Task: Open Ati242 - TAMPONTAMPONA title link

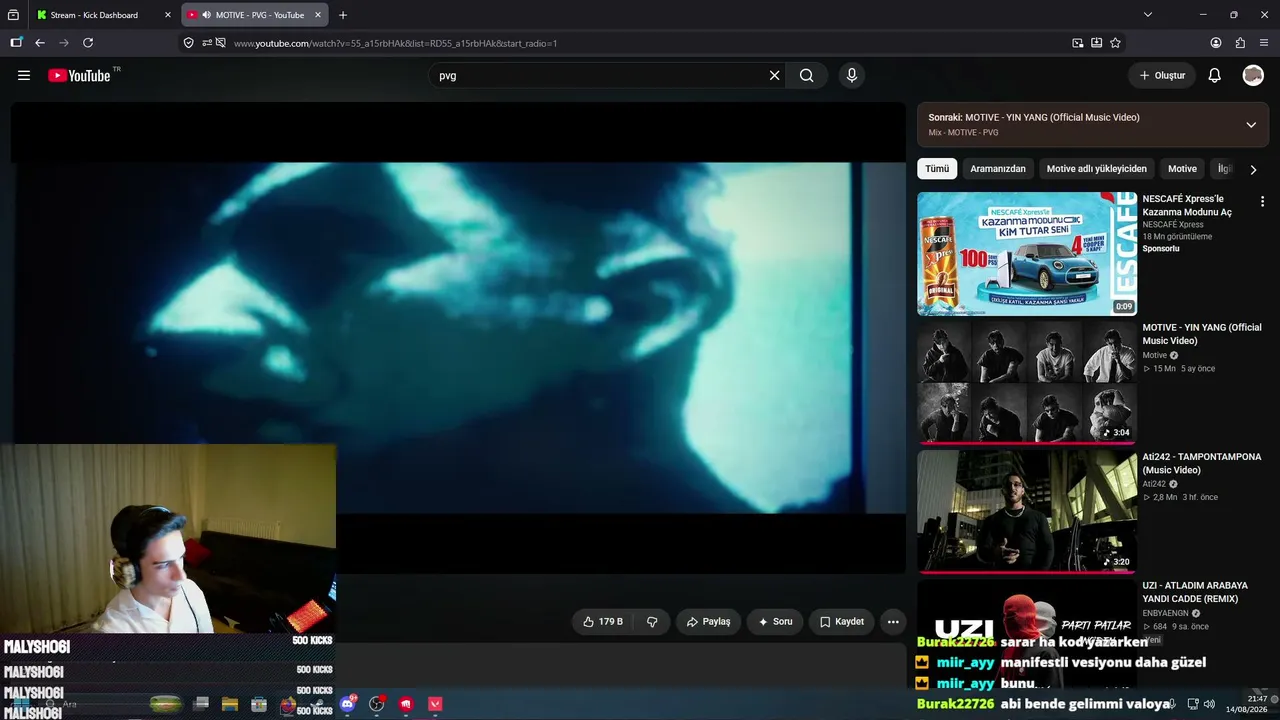Action: (x=1202, y=463)
